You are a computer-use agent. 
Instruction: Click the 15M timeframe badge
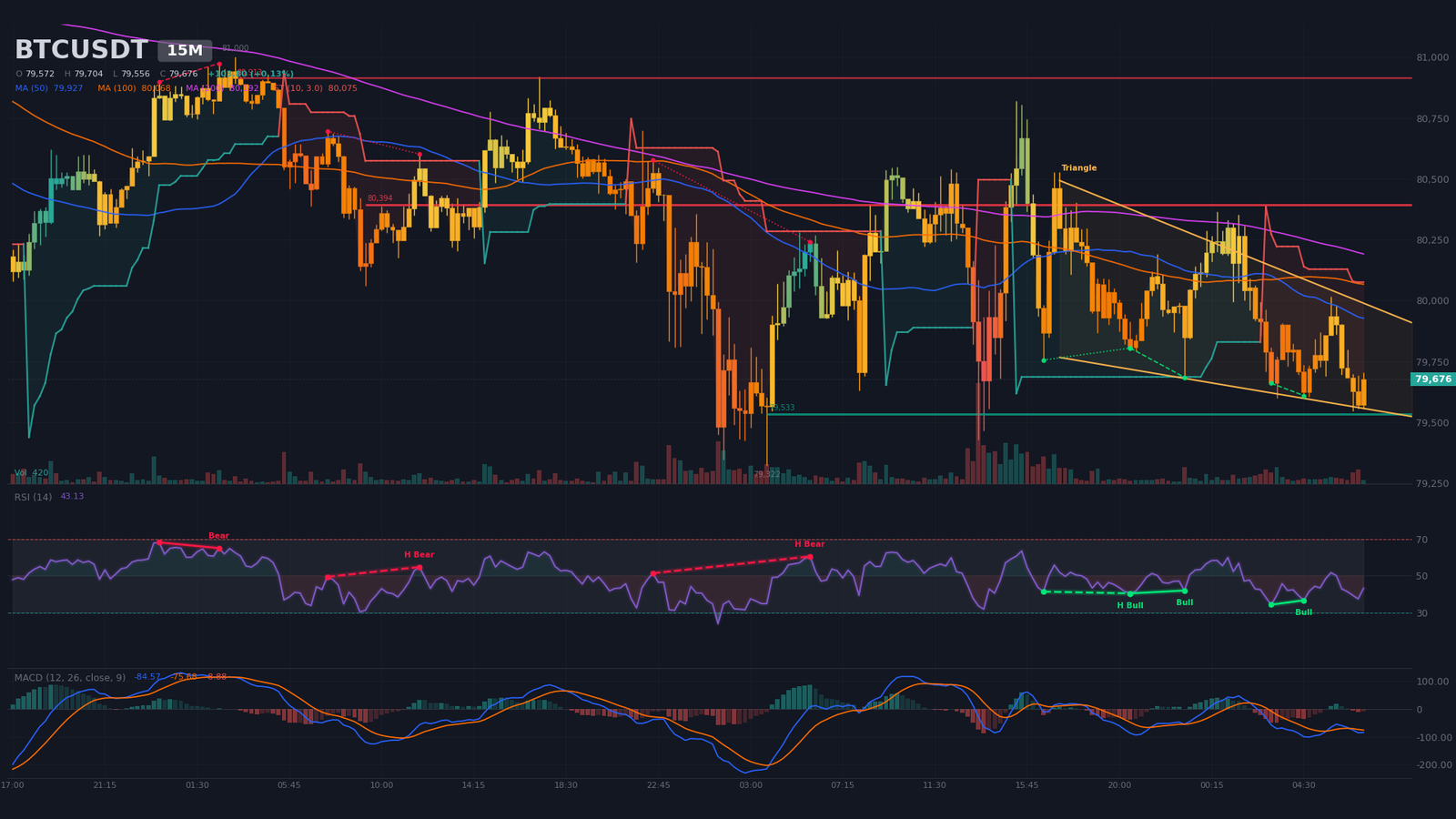click(185, 51)
